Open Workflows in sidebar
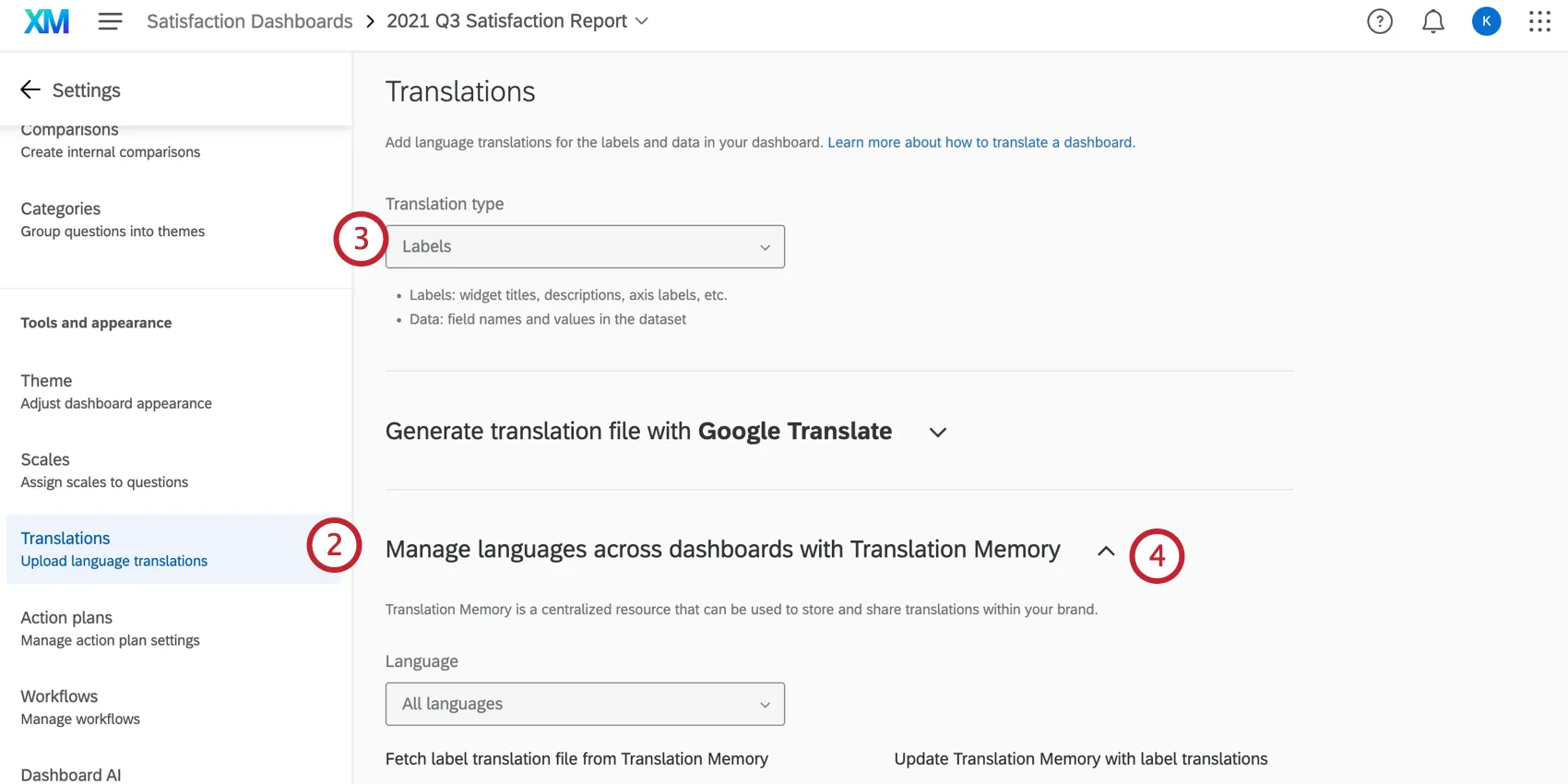This screenshot has width=1568, height=784. pos(80,707)
